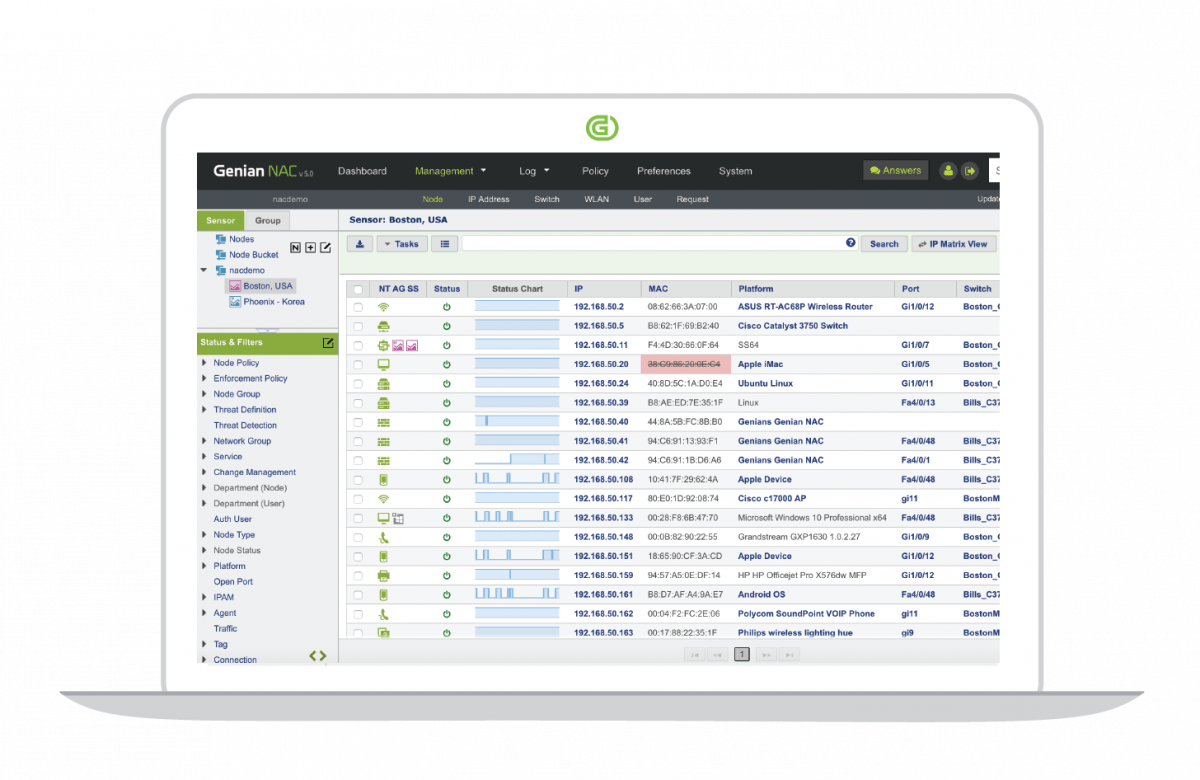Check the box for 192.168.50.2
Image resolution: width=1200 pixels, height=780 pixels.
358,307
